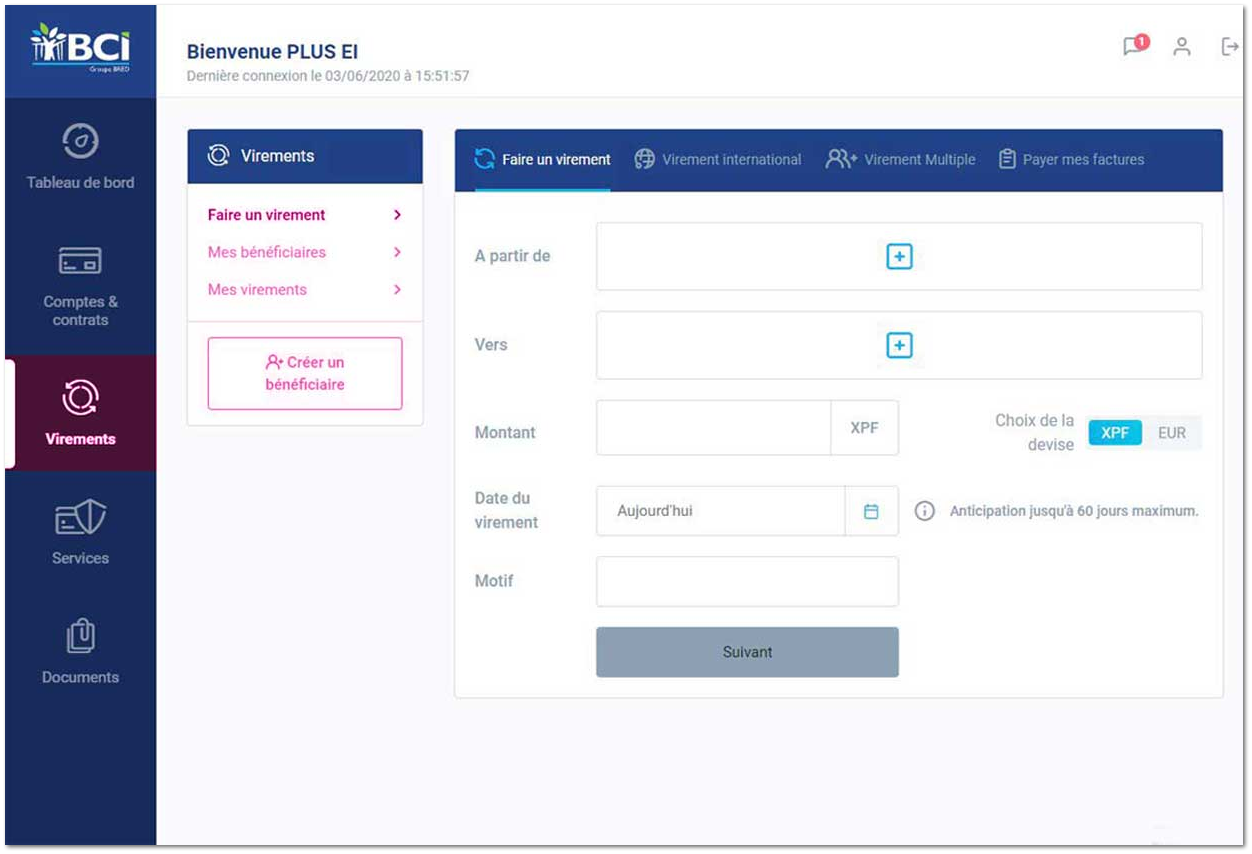1252x854 pixels.
Task: Open Comptes & contrats card icon
Action: pos(80,262)
